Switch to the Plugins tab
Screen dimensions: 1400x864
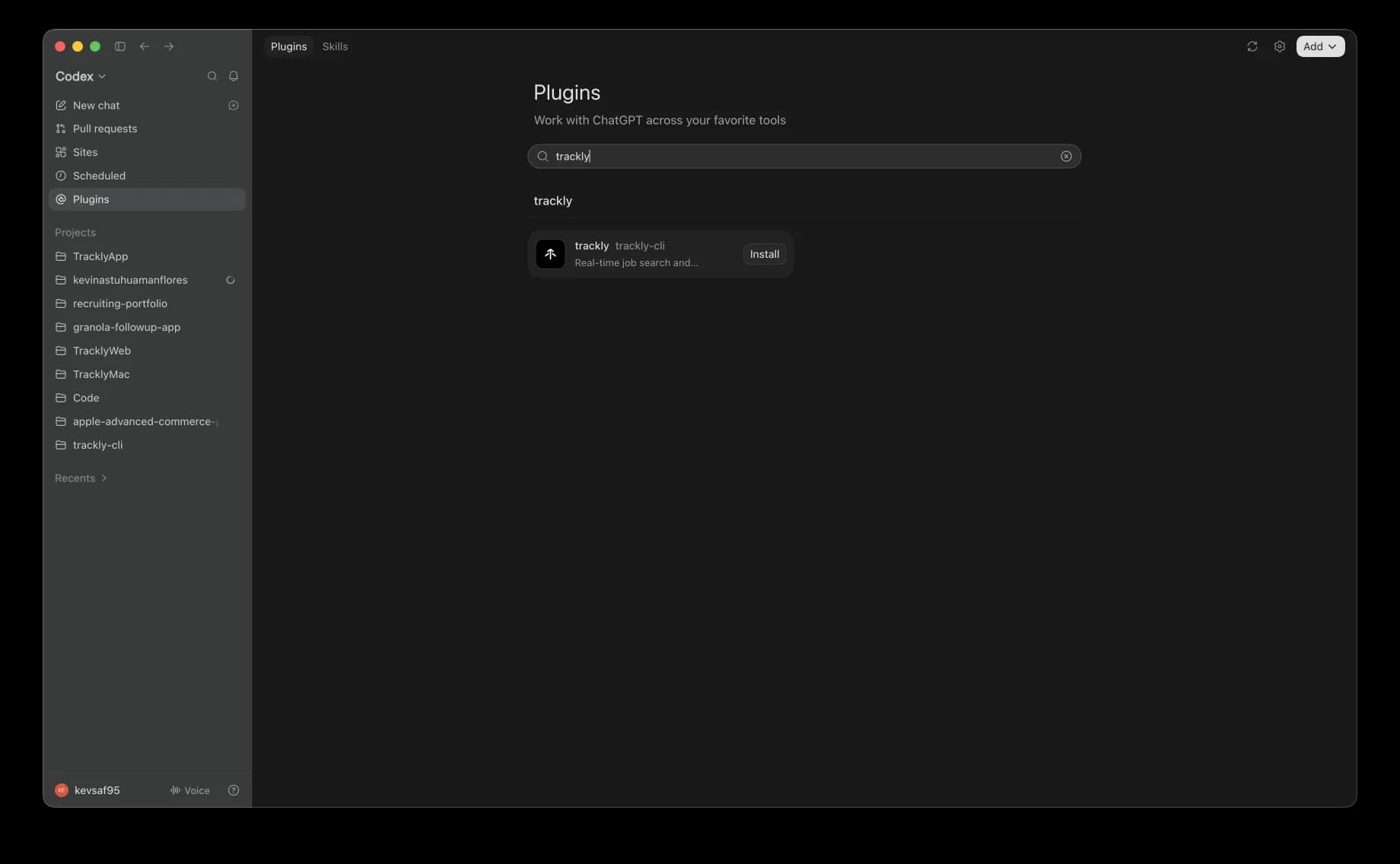point(289,46)
